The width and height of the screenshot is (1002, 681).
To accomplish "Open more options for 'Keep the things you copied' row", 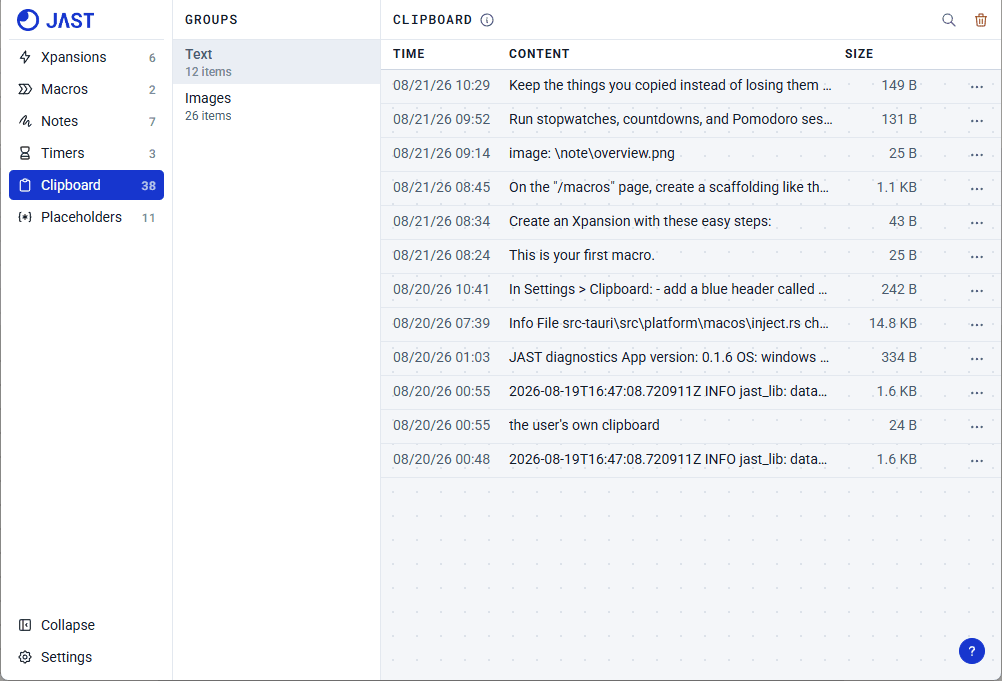I will pos(976,86).
